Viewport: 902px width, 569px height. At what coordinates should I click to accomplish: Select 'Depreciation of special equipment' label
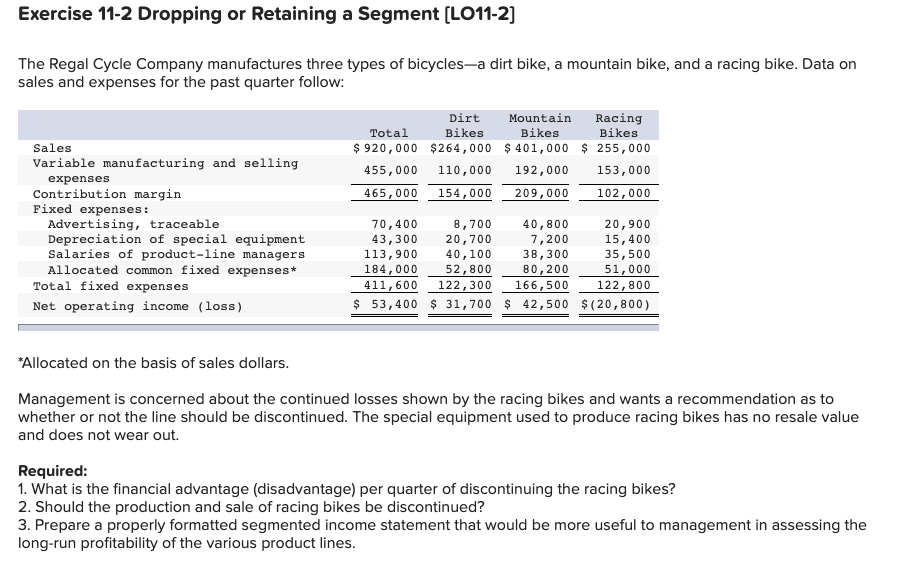tap(177, 239)
